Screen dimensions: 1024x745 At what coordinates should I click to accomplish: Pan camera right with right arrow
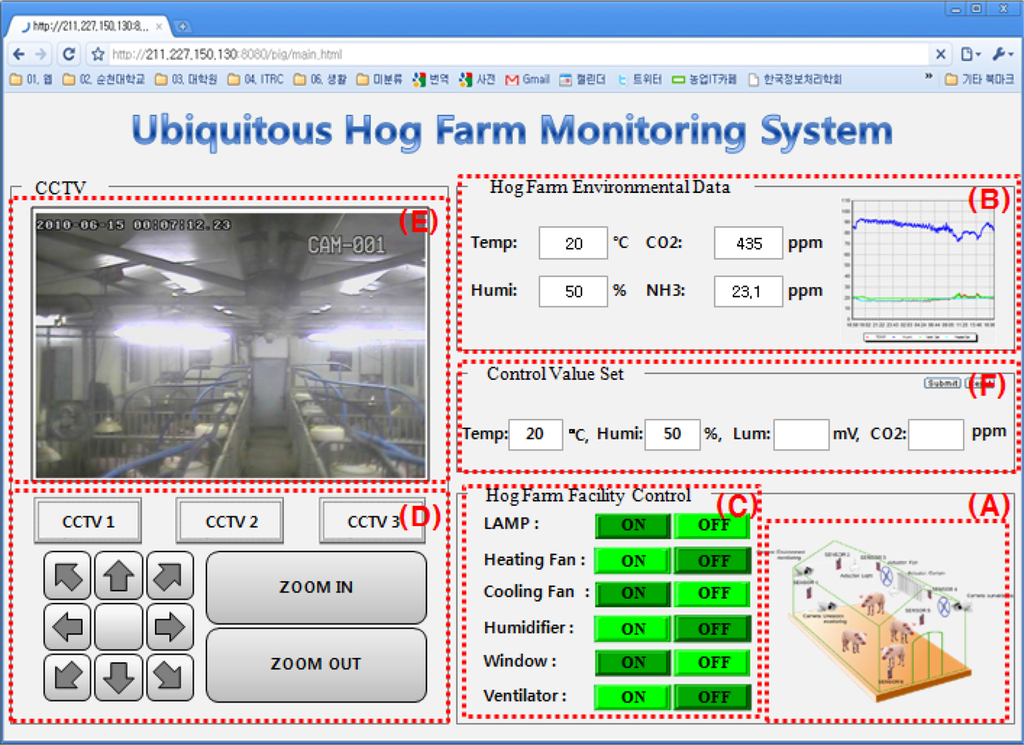pyautogui.click(x=170, y=627)
